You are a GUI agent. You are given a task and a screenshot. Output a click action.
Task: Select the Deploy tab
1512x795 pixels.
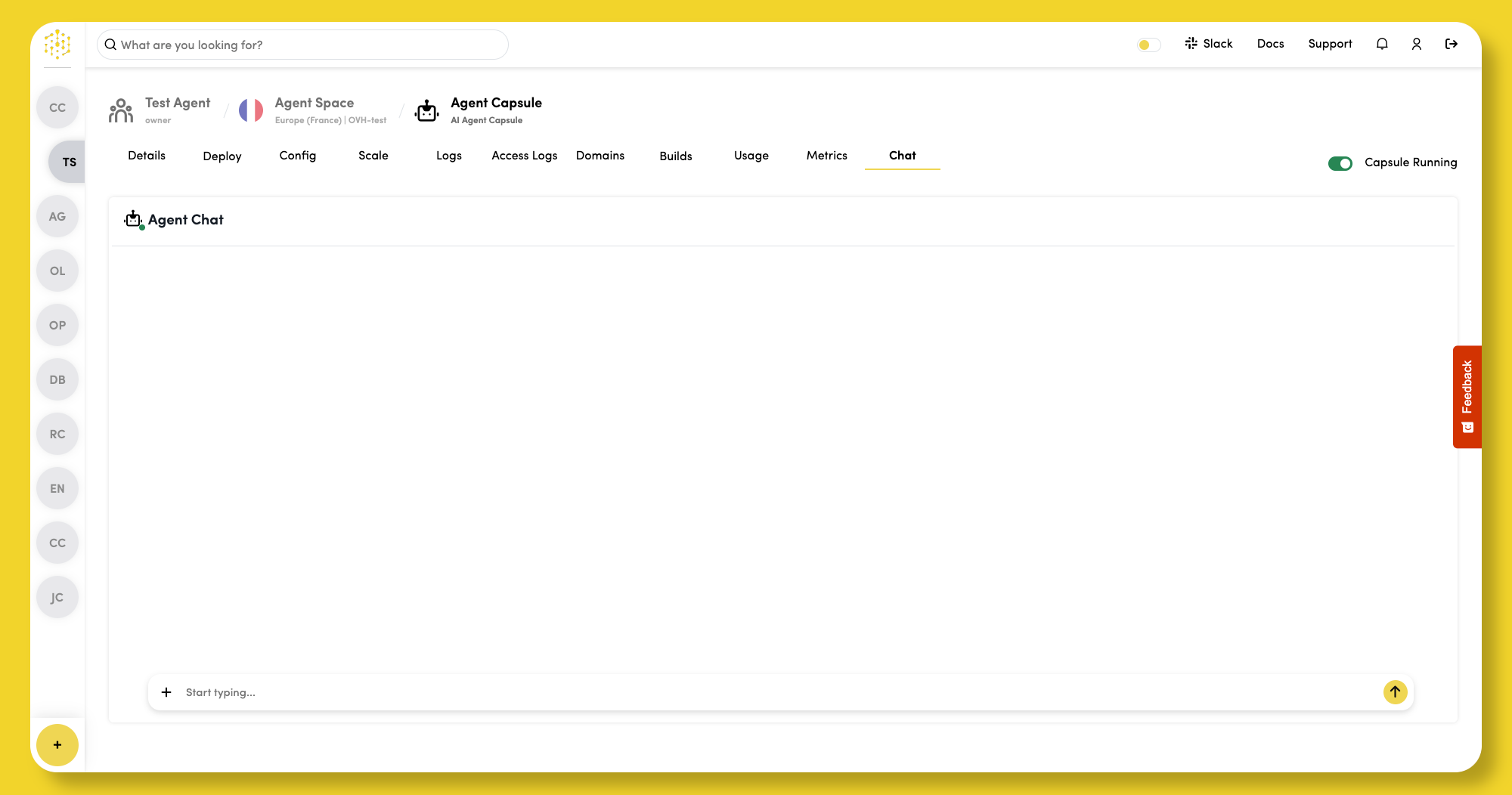pyautogui.click(x=222, y=156)
